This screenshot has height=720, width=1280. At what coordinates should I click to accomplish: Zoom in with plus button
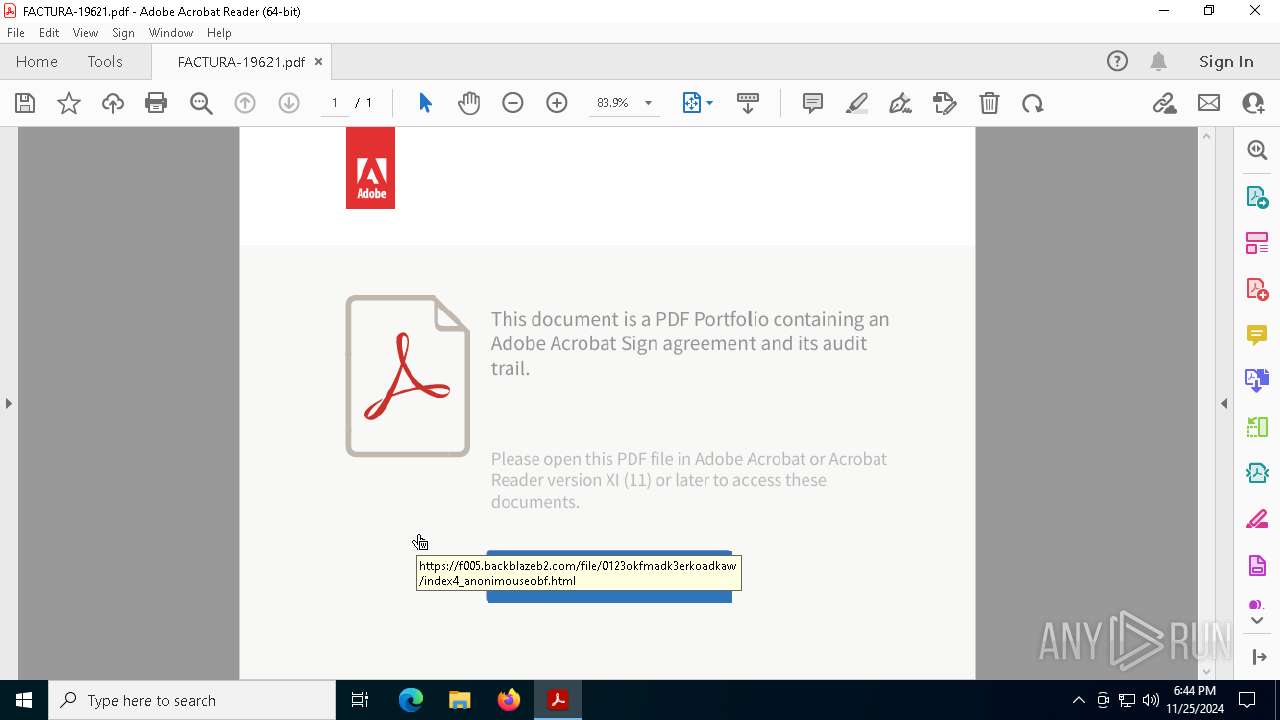[557, 103]
